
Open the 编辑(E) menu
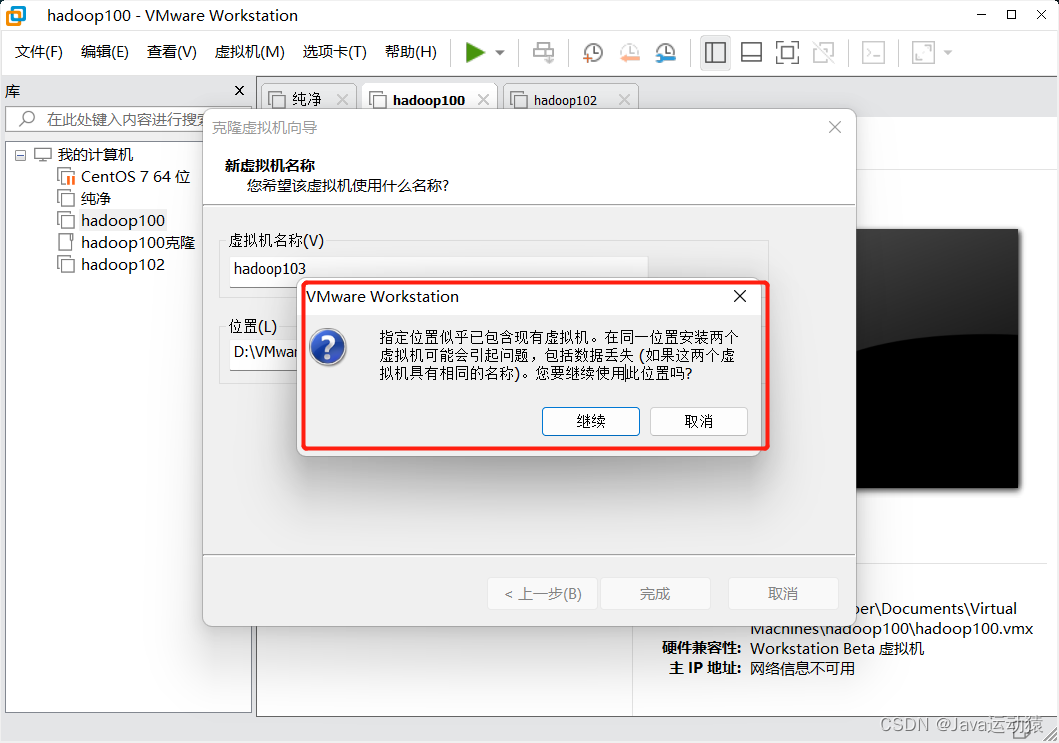(x=105, y=52)
